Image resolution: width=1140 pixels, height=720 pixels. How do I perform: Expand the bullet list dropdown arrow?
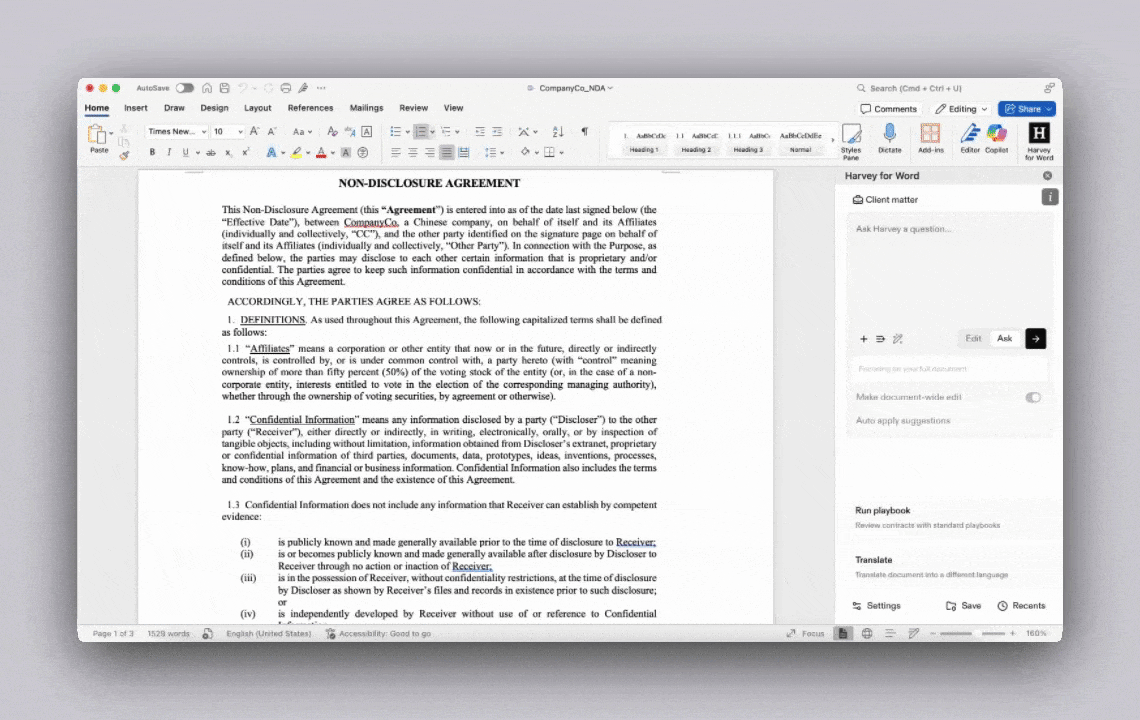click(x=407, y=132)
